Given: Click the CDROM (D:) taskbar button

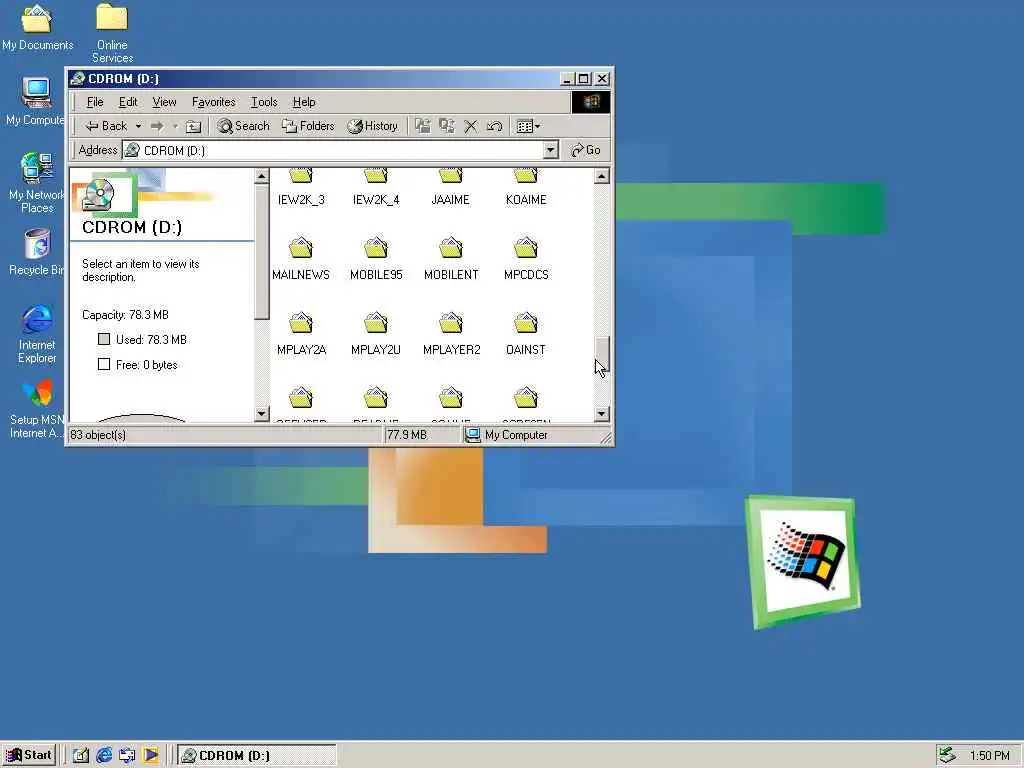Looking at the screenshot, I should click(257, 756).
